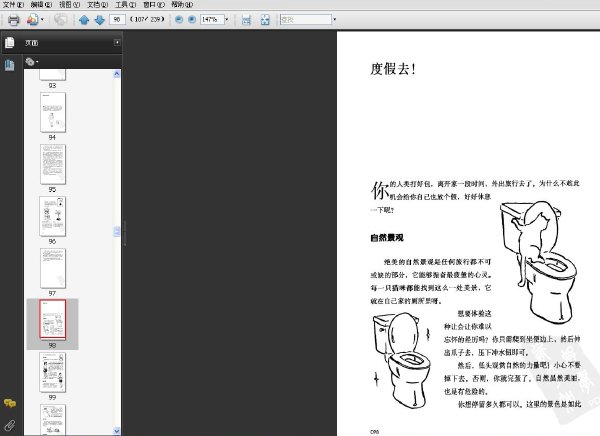
Task: Open the 文件 (File) menu
Action: coord(13,5)
